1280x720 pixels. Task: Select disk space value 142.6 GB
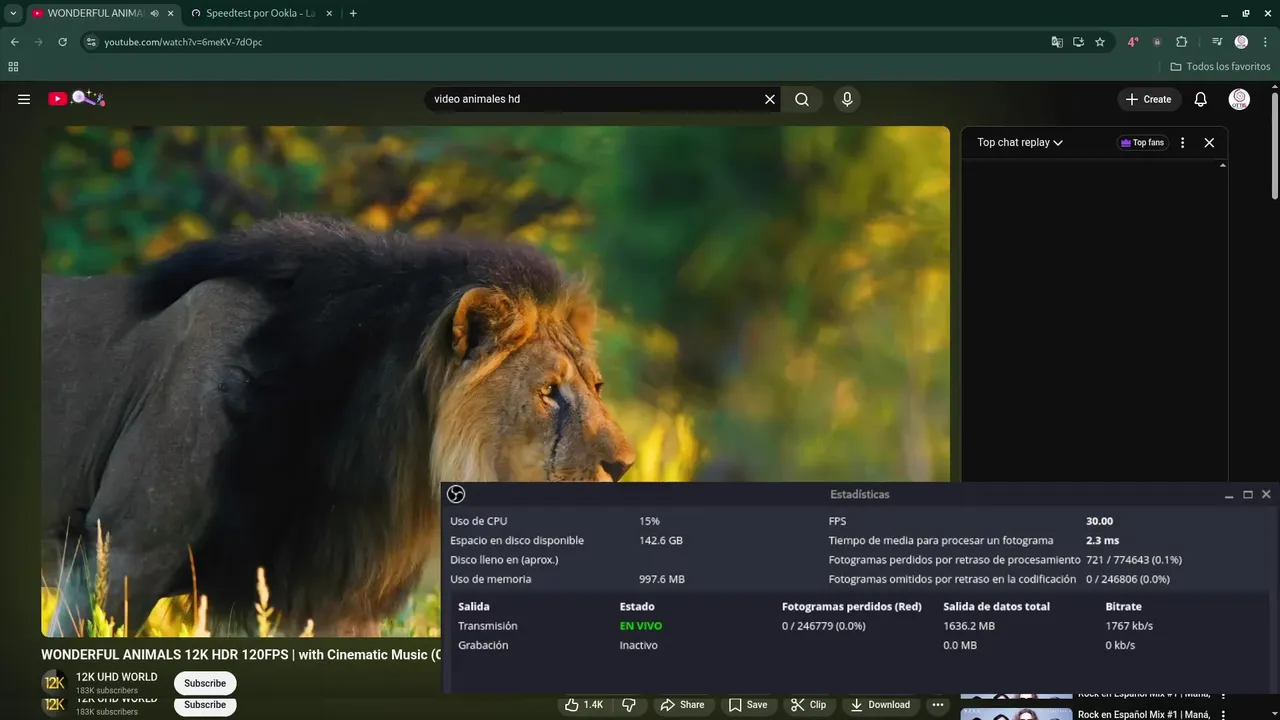(x=661, y=540)
